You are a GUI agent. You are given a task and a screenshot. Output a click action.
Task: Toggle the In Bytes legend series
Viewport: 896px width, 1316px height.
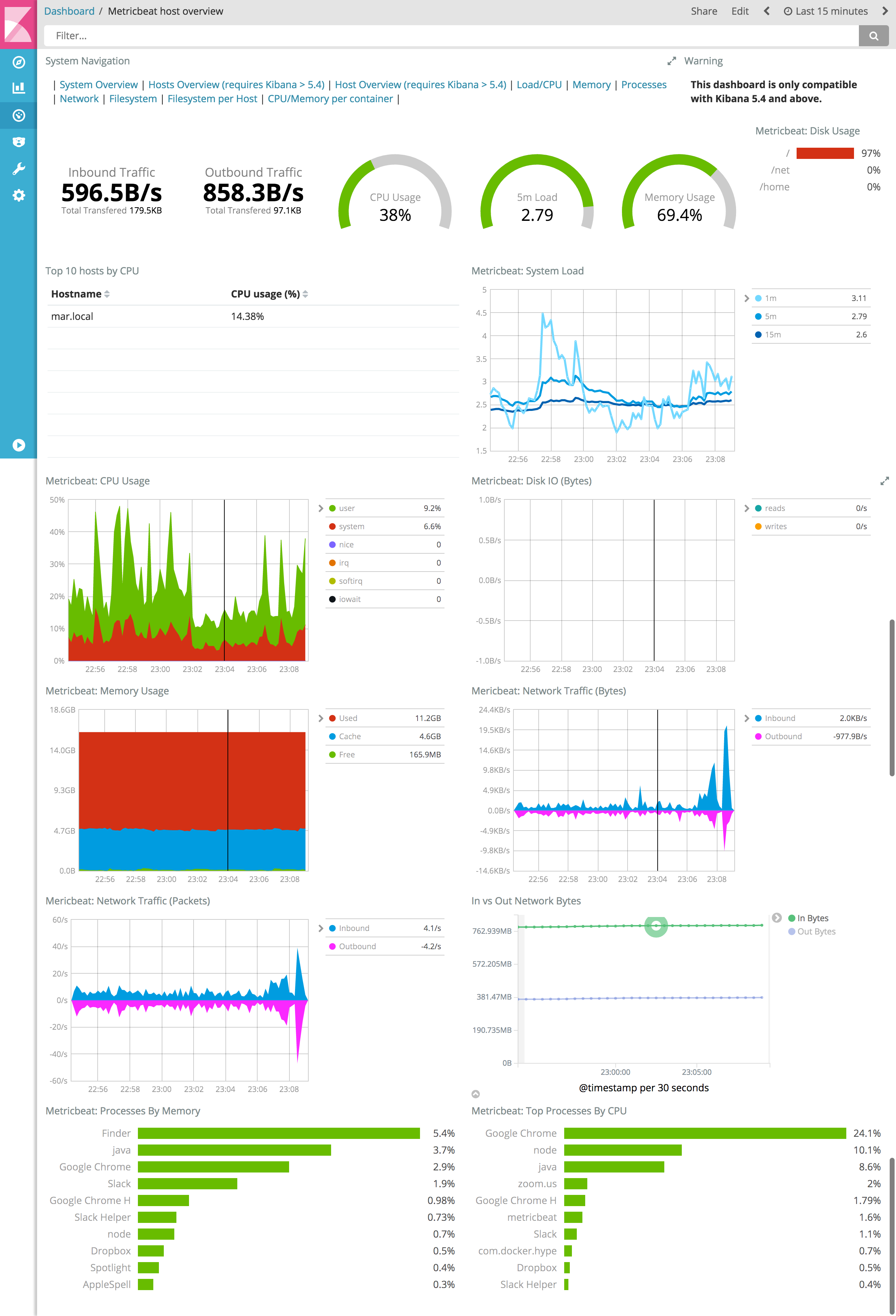[812, 918]
